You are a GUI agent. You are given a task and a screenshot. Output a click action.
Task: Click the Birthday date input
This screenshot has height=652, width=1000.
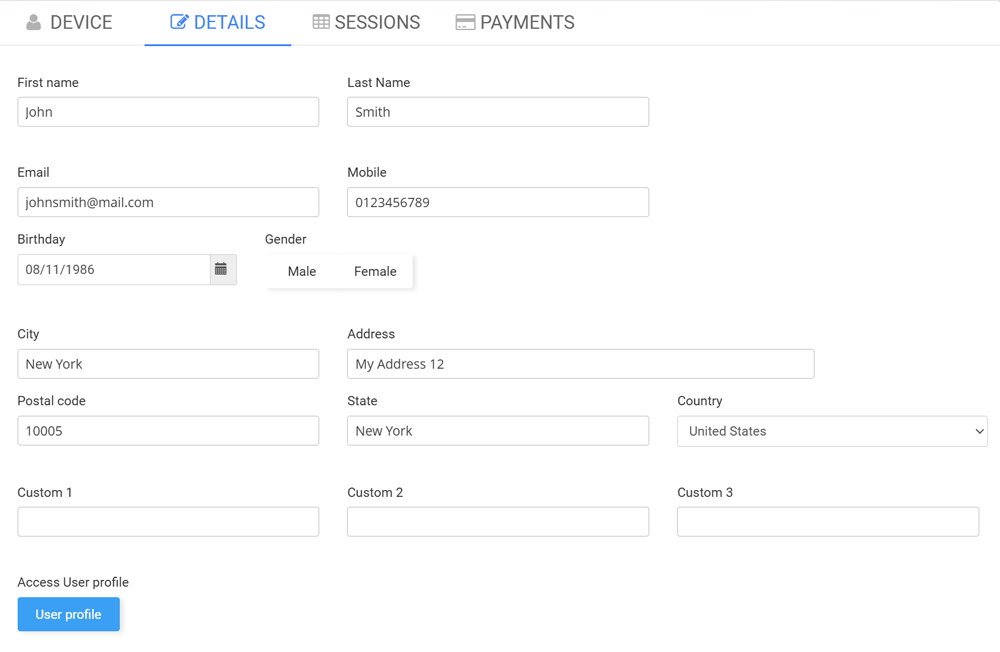click(113, 270)
